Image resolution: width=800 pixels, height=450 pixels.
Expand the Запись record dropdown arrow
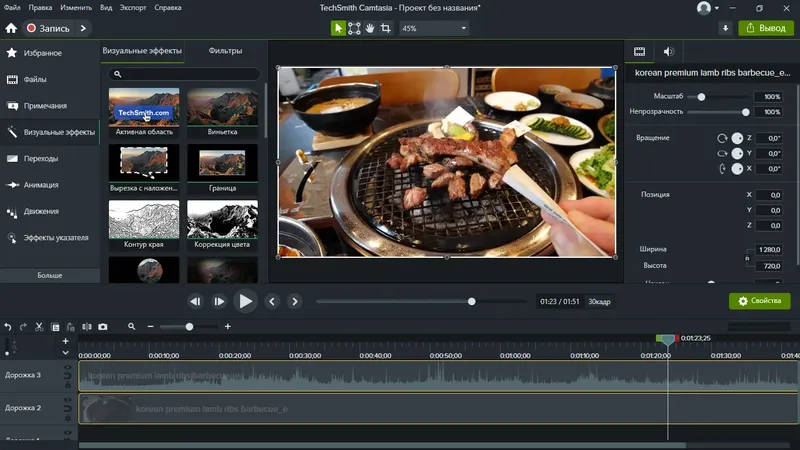coord(81,28)
